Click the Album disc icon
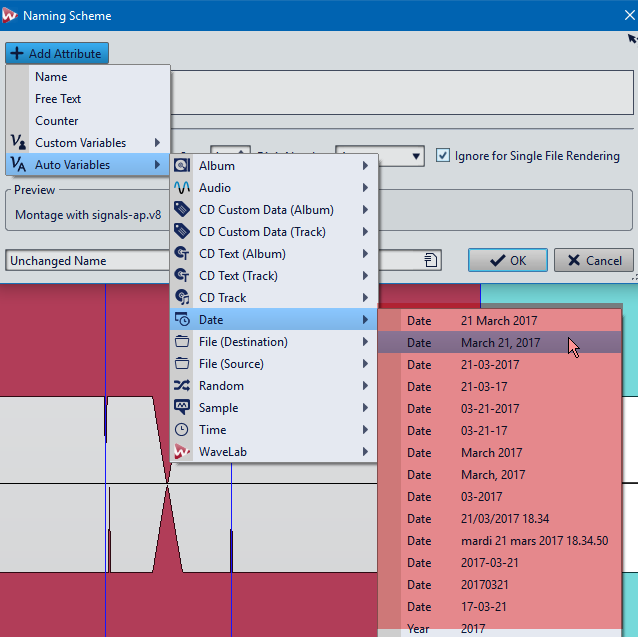This screenshot has height=637, width=638. coord(181,166)
